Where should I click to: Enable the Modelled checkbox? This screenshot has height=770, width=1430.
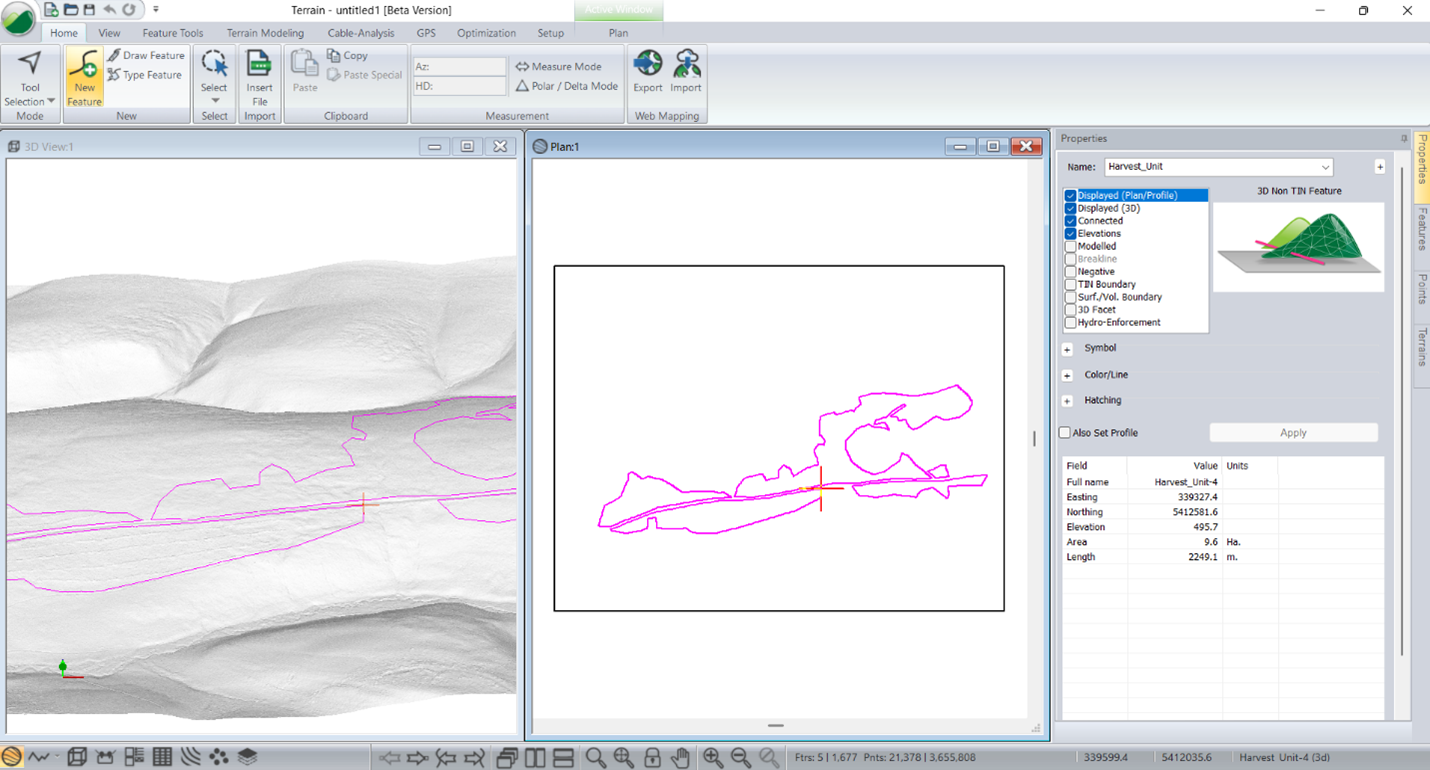pyautogui.click(x=1071, y=246)
